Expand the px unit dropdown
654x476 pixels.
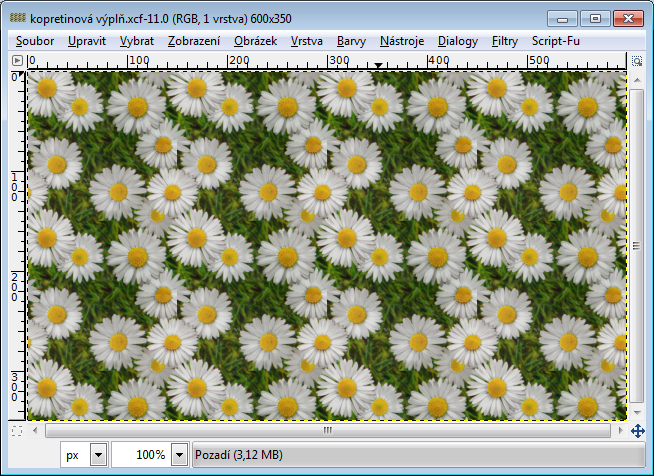(97, 455)
